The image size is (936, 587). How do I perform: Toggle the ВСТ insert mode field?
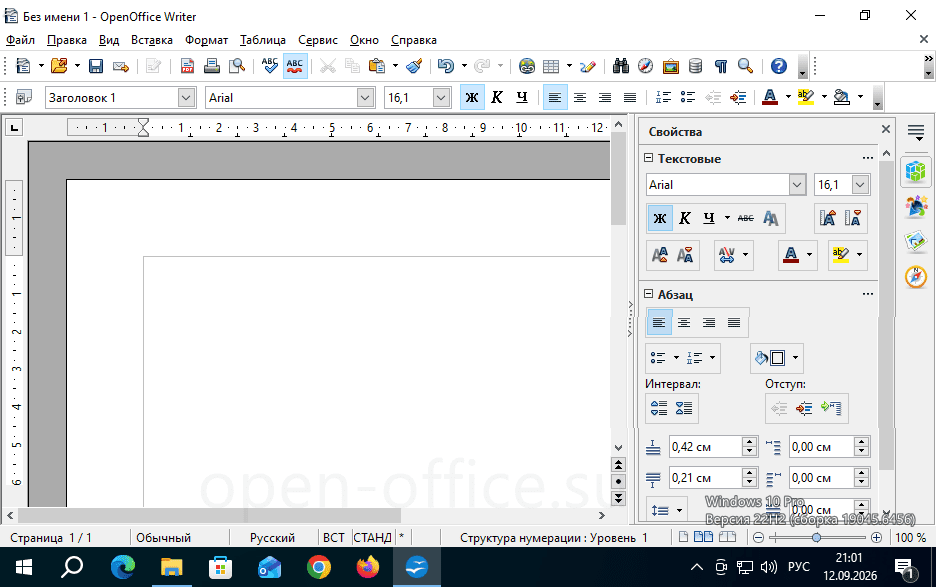tap(334, 537)
